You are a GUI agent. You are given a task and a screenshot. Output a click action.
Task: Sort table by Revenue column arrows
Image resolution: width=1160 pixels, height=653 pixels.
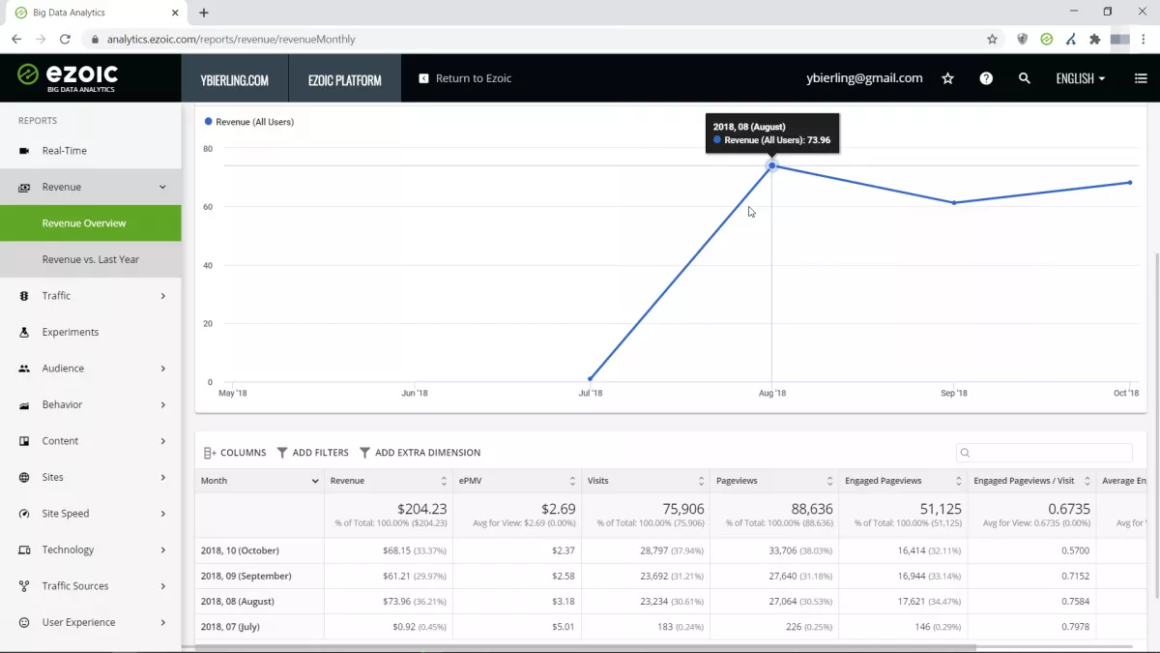click(x=444, y=481)
